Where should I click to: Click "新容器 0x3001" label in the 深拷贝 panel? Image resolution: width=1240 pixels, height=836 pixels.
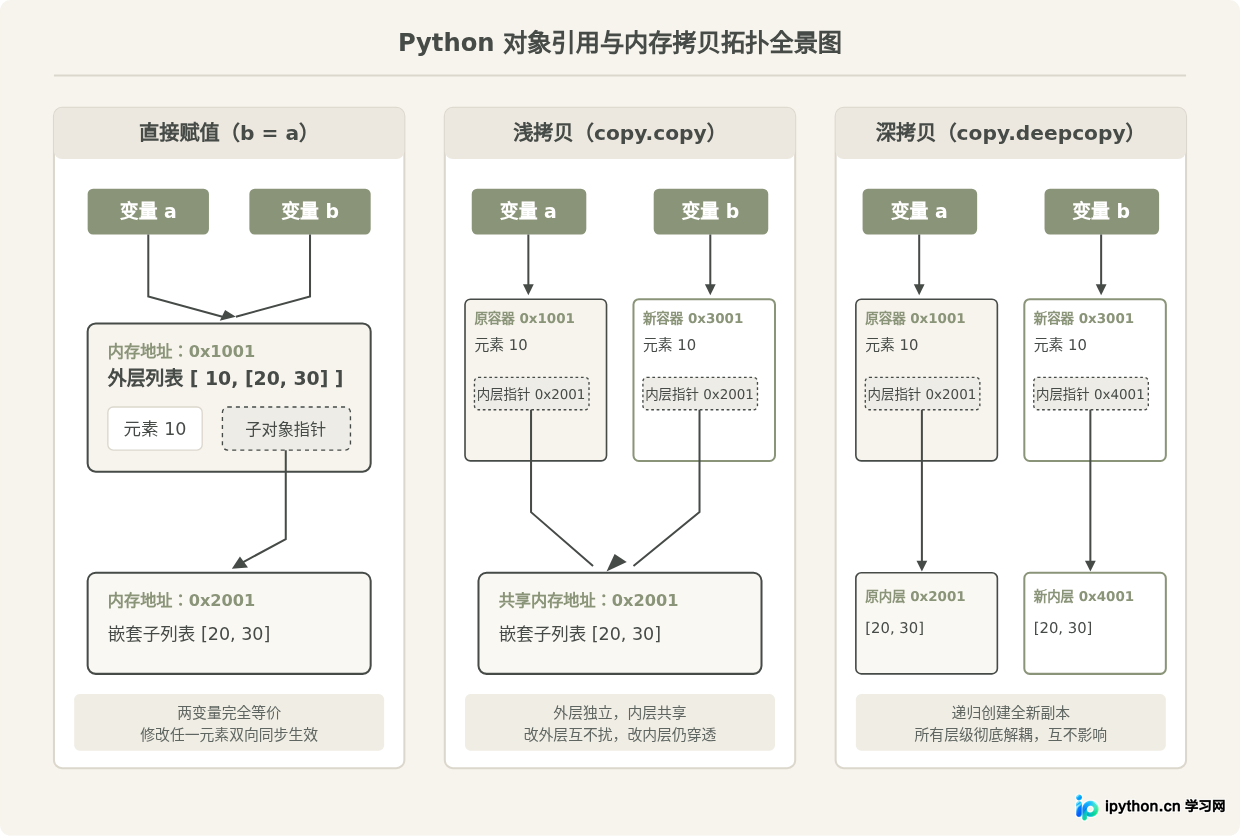click(x=1084, y=319)
